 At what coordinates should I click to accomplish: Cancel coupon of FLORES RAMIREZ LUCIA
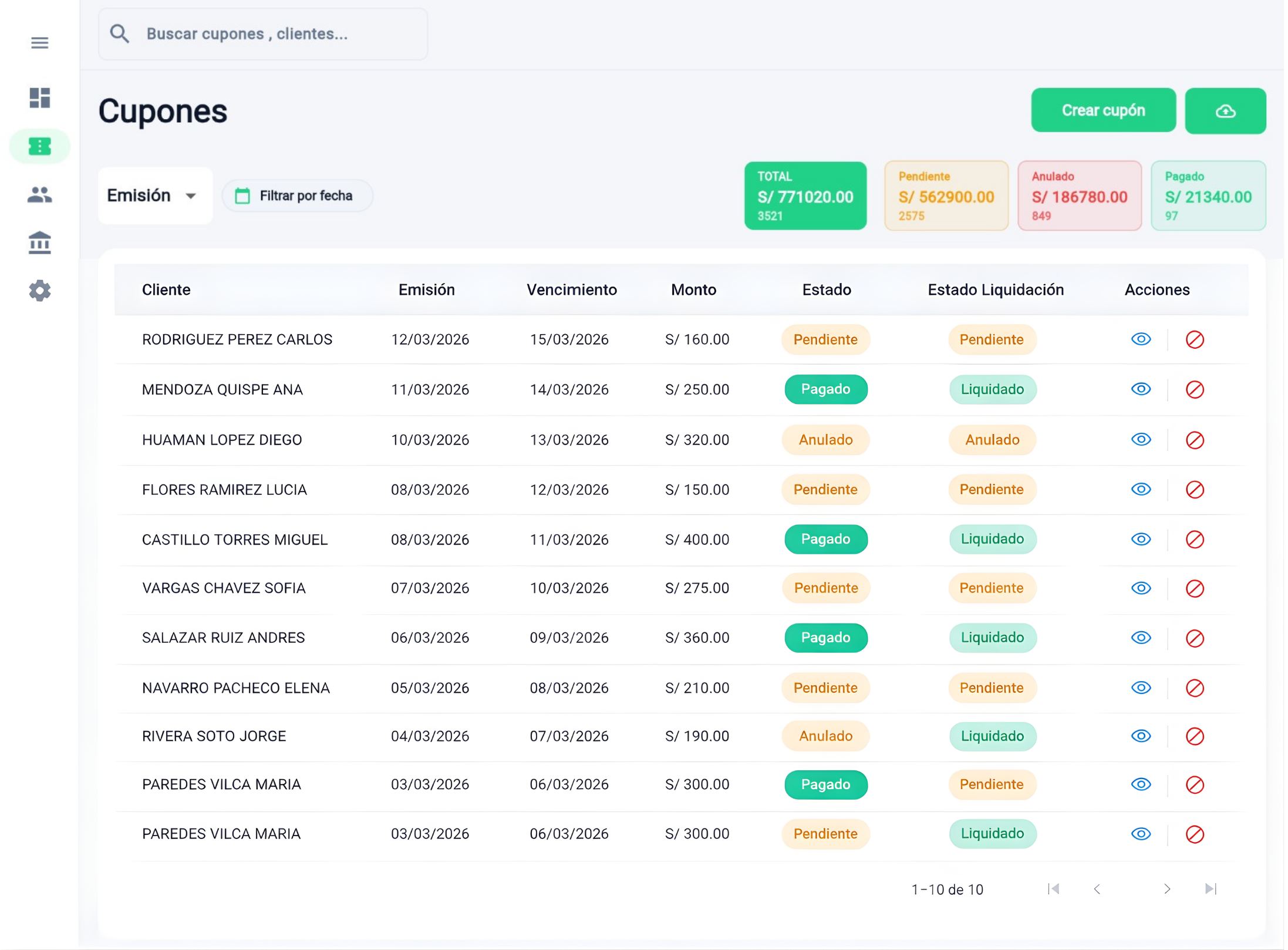pos(1194,490)
